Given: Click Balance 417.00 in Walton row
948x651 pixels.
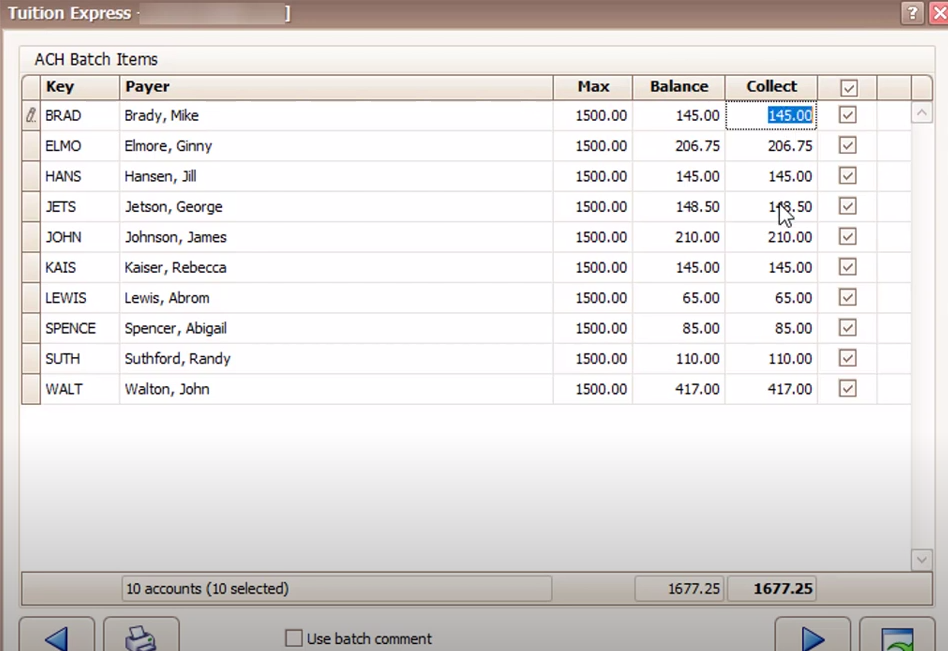Looking at the screenshot, I should 698,389.
